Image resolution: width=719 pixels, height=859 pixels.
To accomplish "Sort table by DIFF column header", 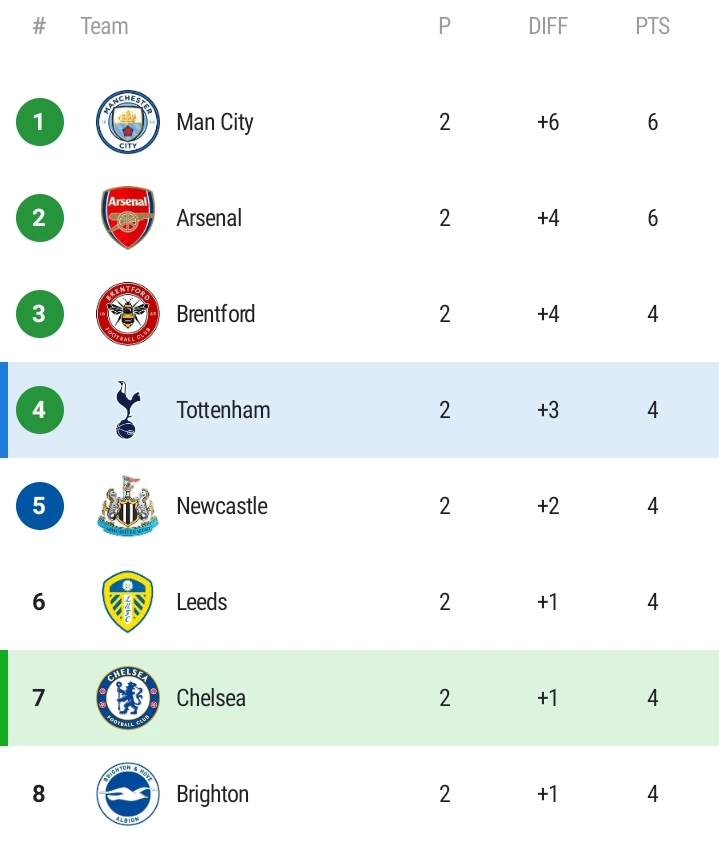I will (548, 26).
